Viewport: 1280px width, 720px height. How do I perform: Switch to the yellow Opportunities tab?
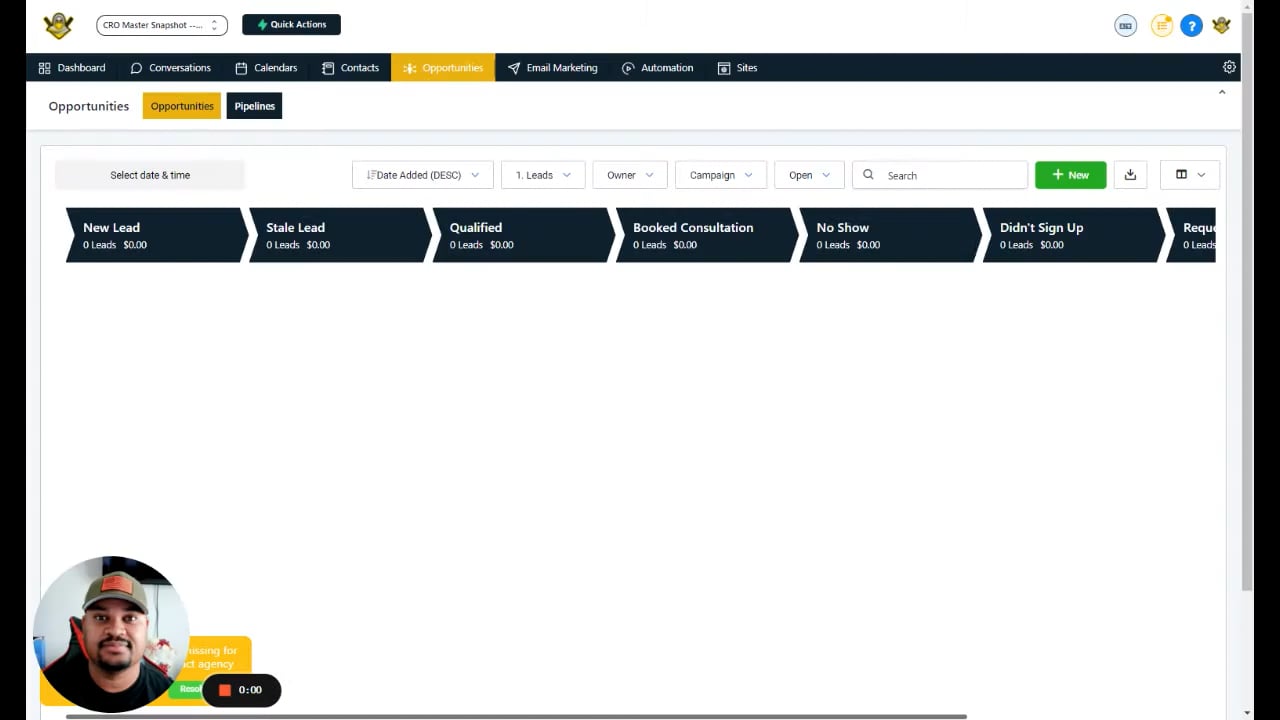[x=182, y=106]
